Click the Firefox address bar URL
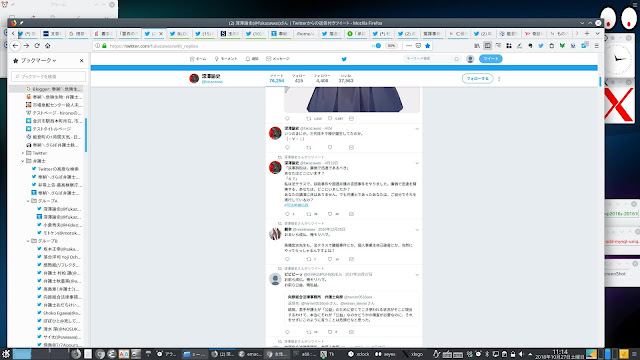The image size is (640, 360). pos(154,46)
